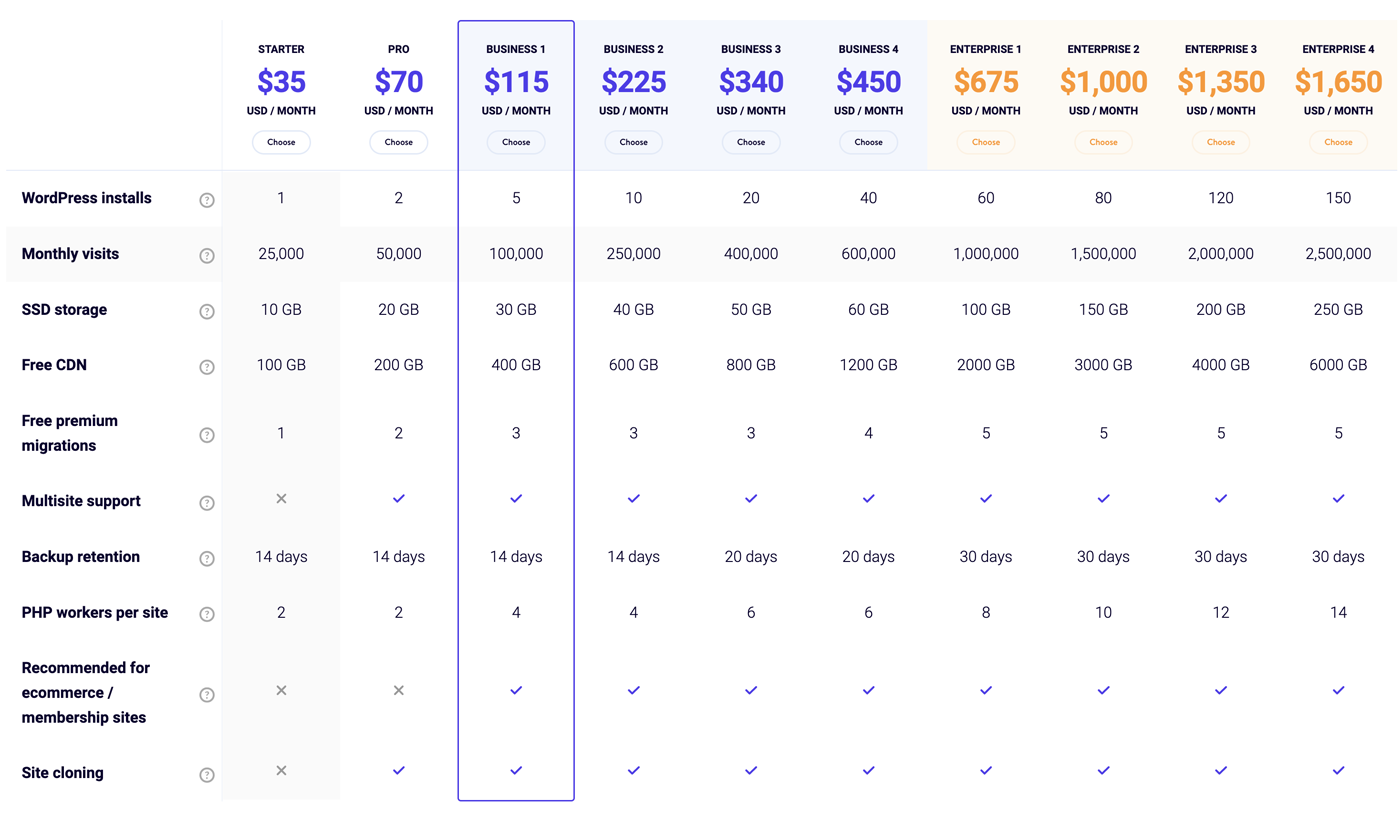The width and height of the screenshot is (1399, 816).
Task: Click the $115 Business 1 price
Action: pyautogui.click(x=516, y=81)
